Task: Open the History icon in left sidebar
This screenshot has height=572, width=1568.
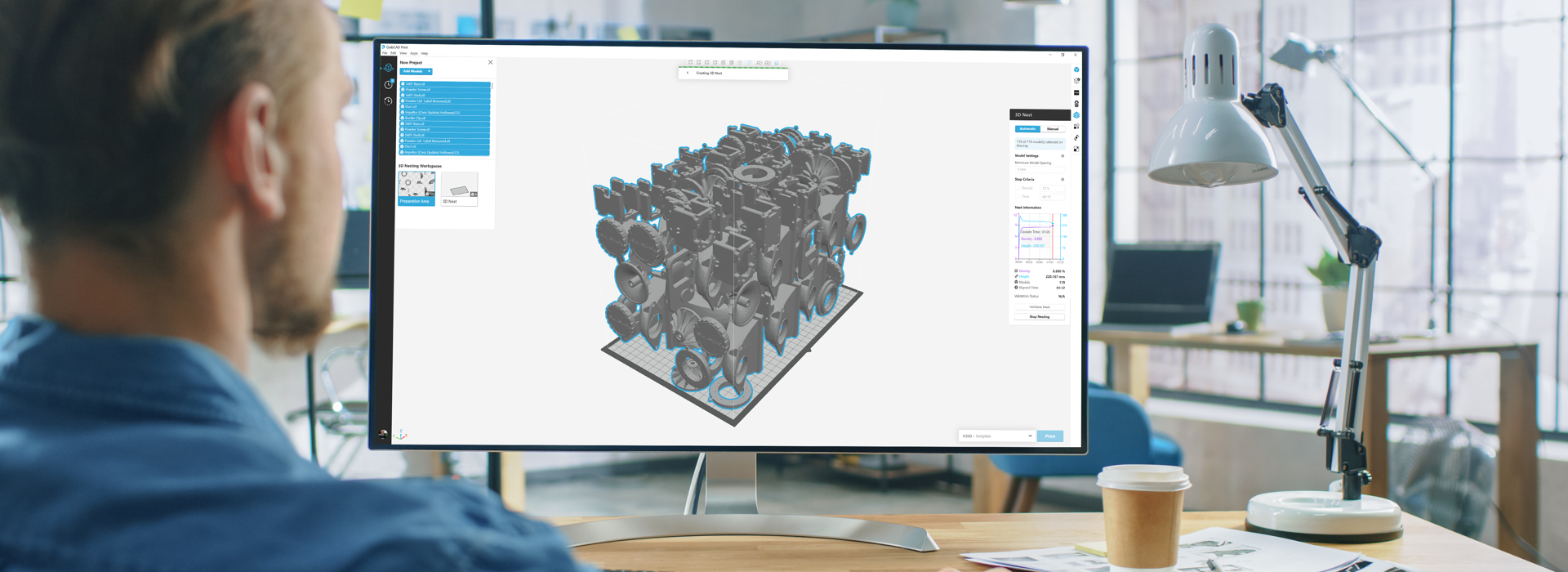Action: point(389,101)
